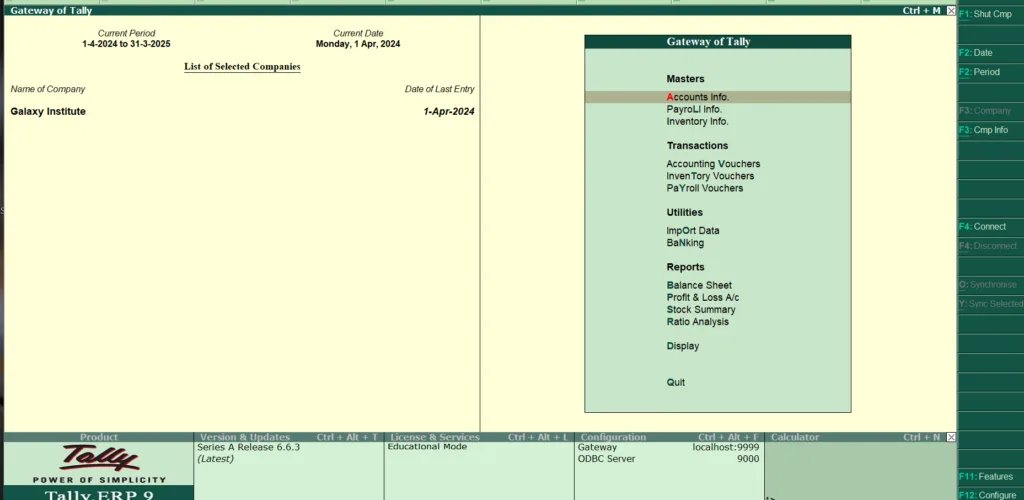Open F12: Configure
This screenshot has width=1024, height=500.
990,495
